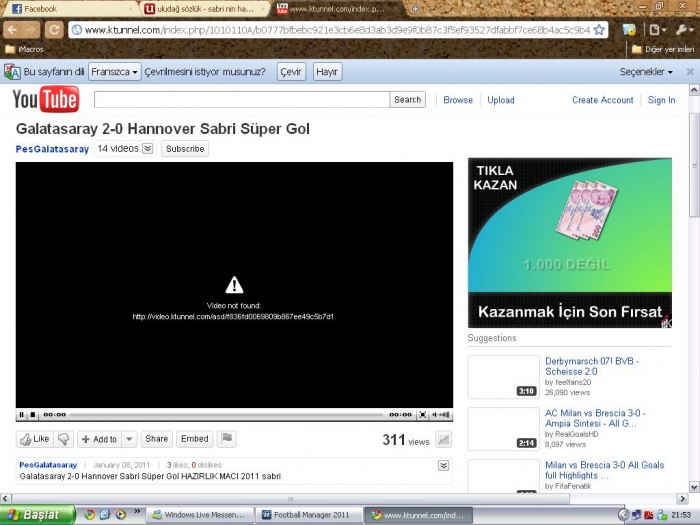Viewport: 700px width, 525px height.
Task: Click the Chrome icon in quick launch
Action: 90,515
